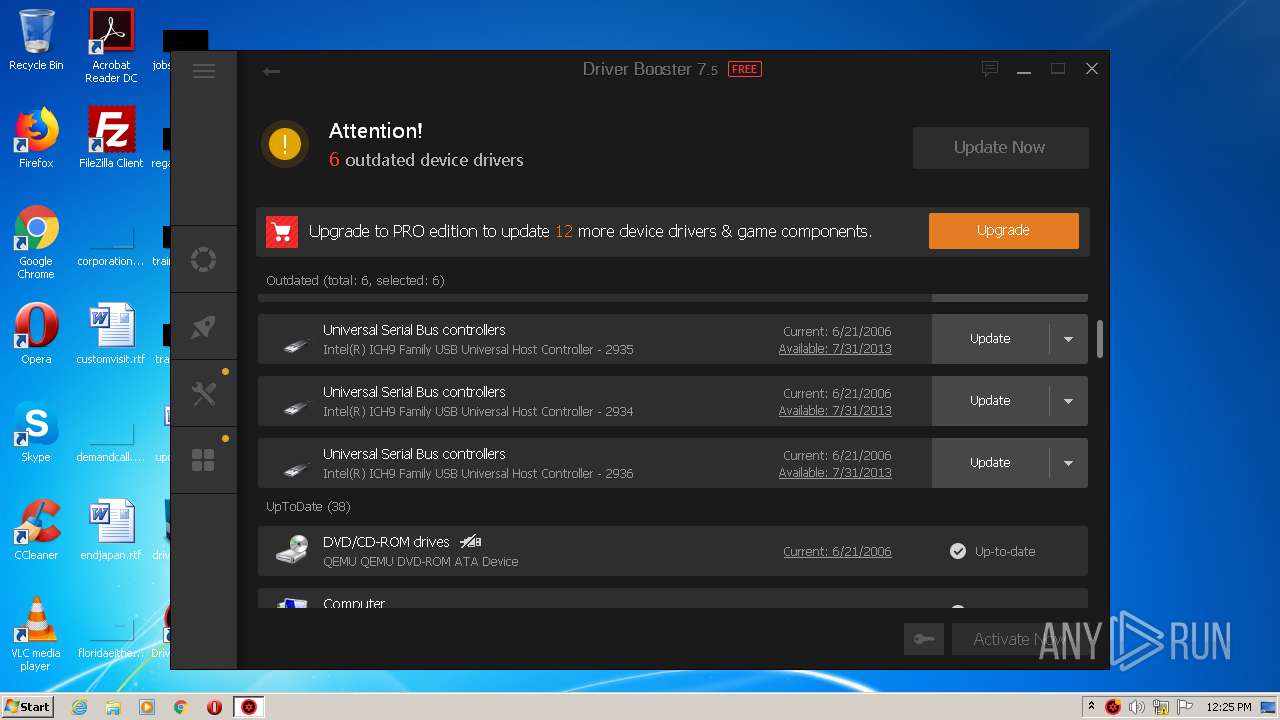Screen dimensions: 1280x720
Task: Open the hamburger menu in Driver Booster
Action: point(204,71)
